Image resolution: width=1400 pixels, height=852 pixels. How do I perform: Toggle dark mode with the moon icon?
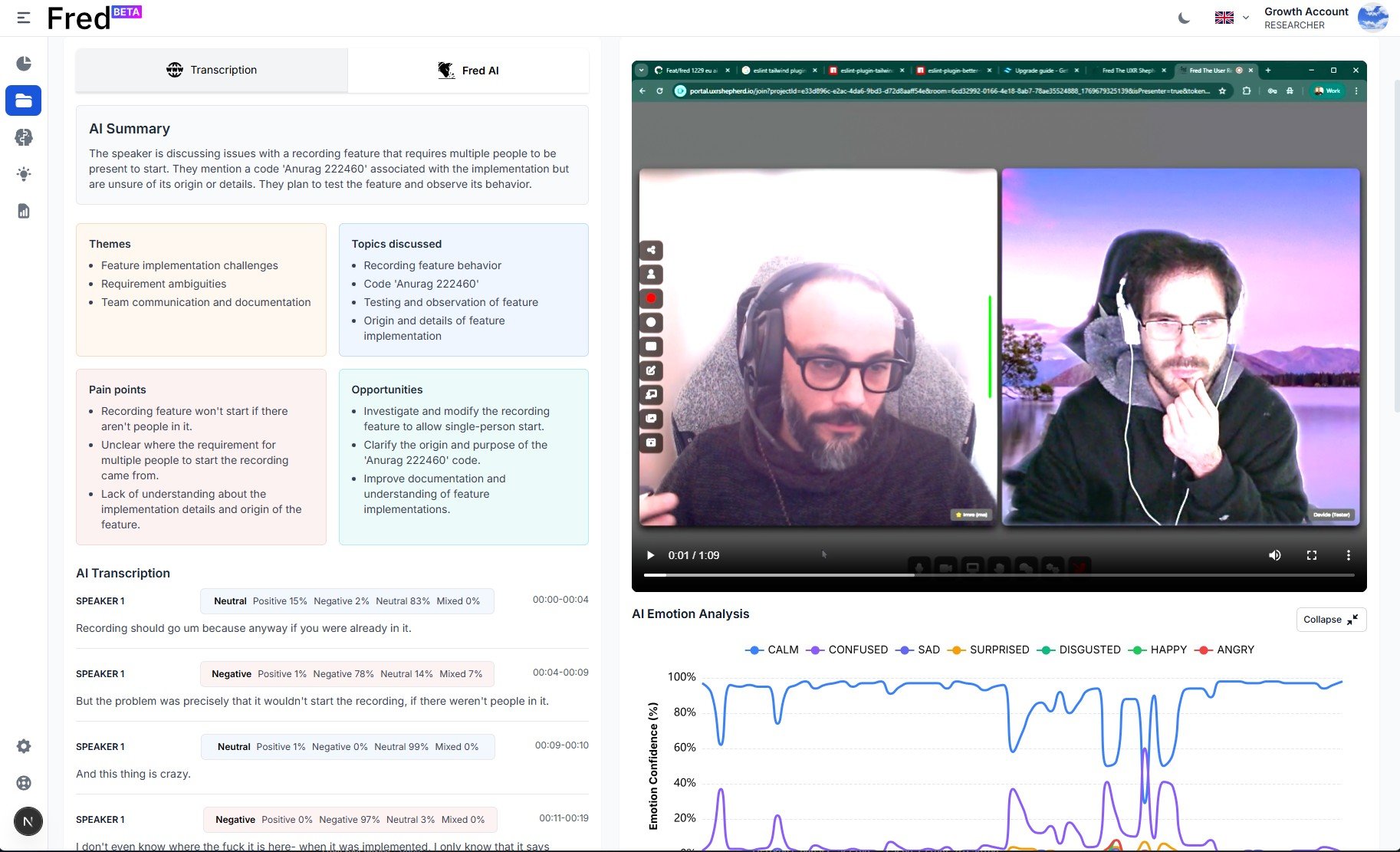point(1185,18)
